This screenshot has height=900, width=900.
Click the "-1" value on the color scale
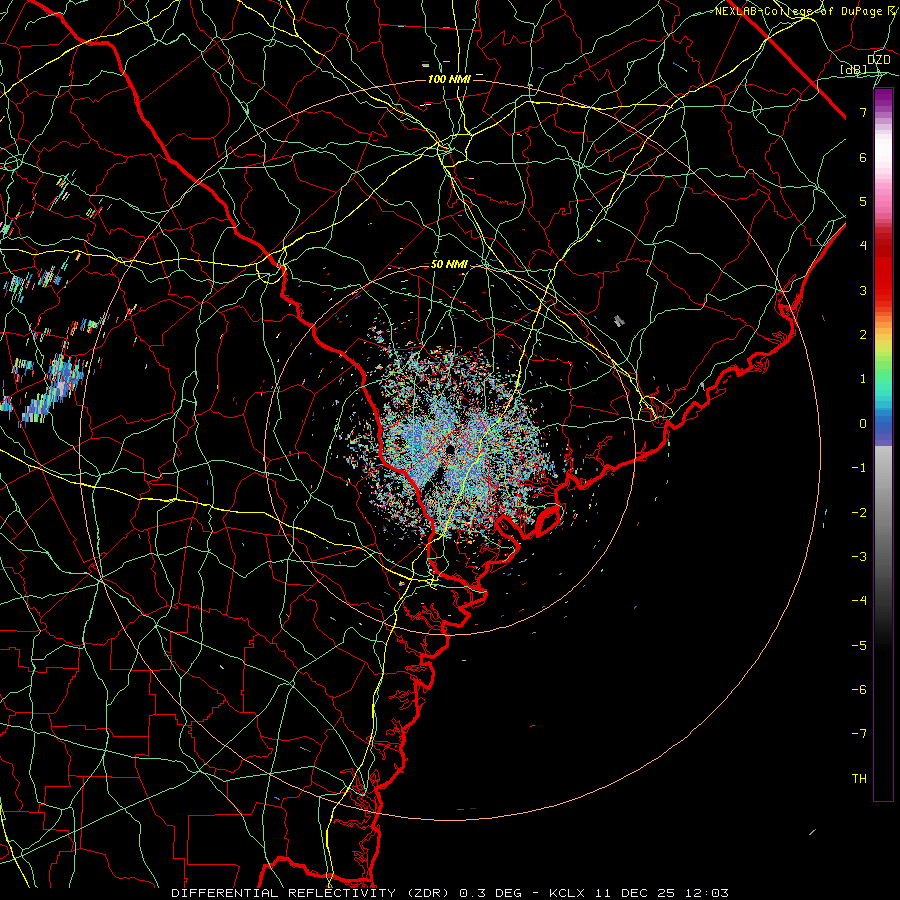[x=859, y=468]
